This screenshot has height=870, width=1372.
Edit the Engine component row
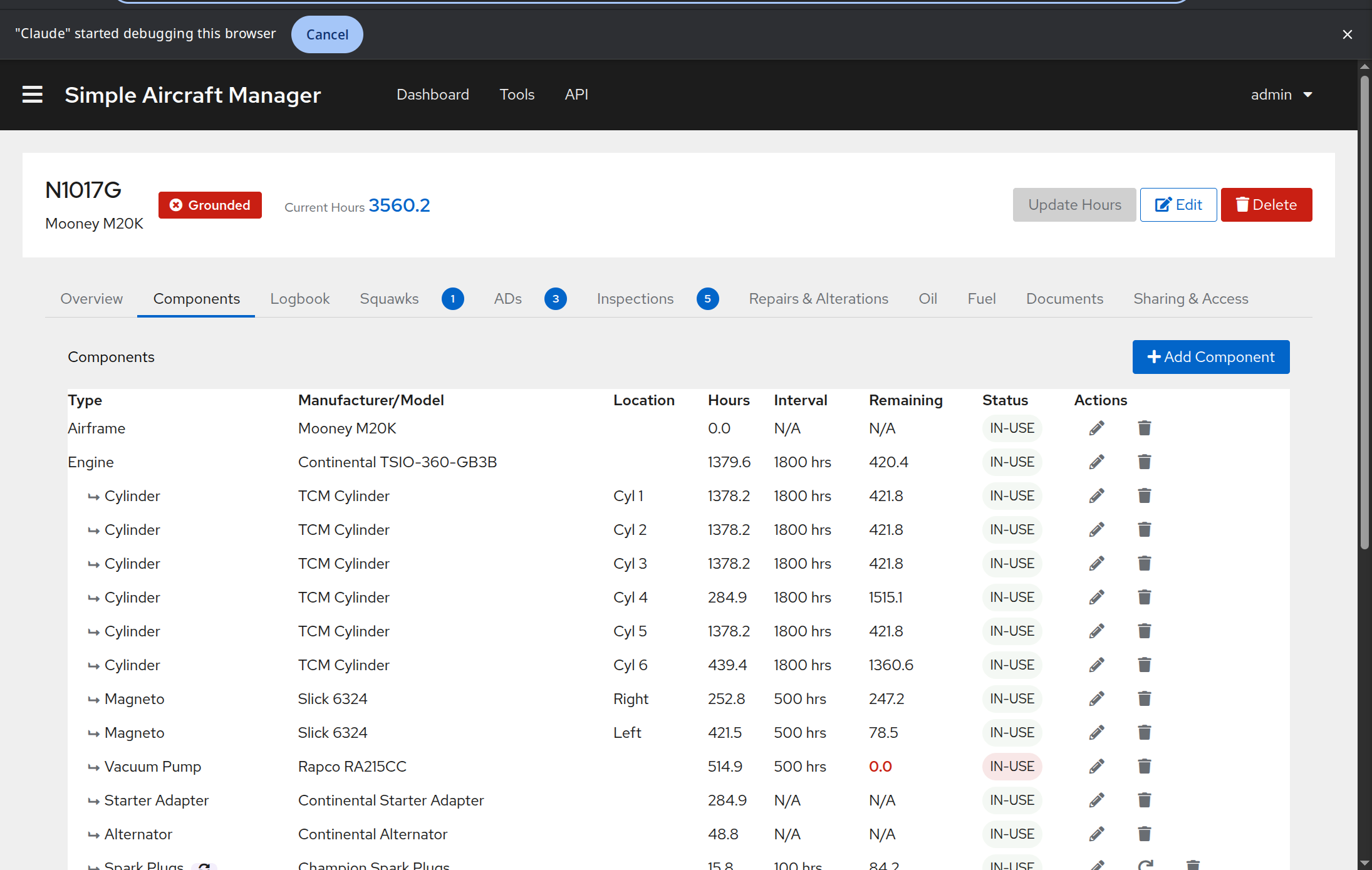point(1096,462)
